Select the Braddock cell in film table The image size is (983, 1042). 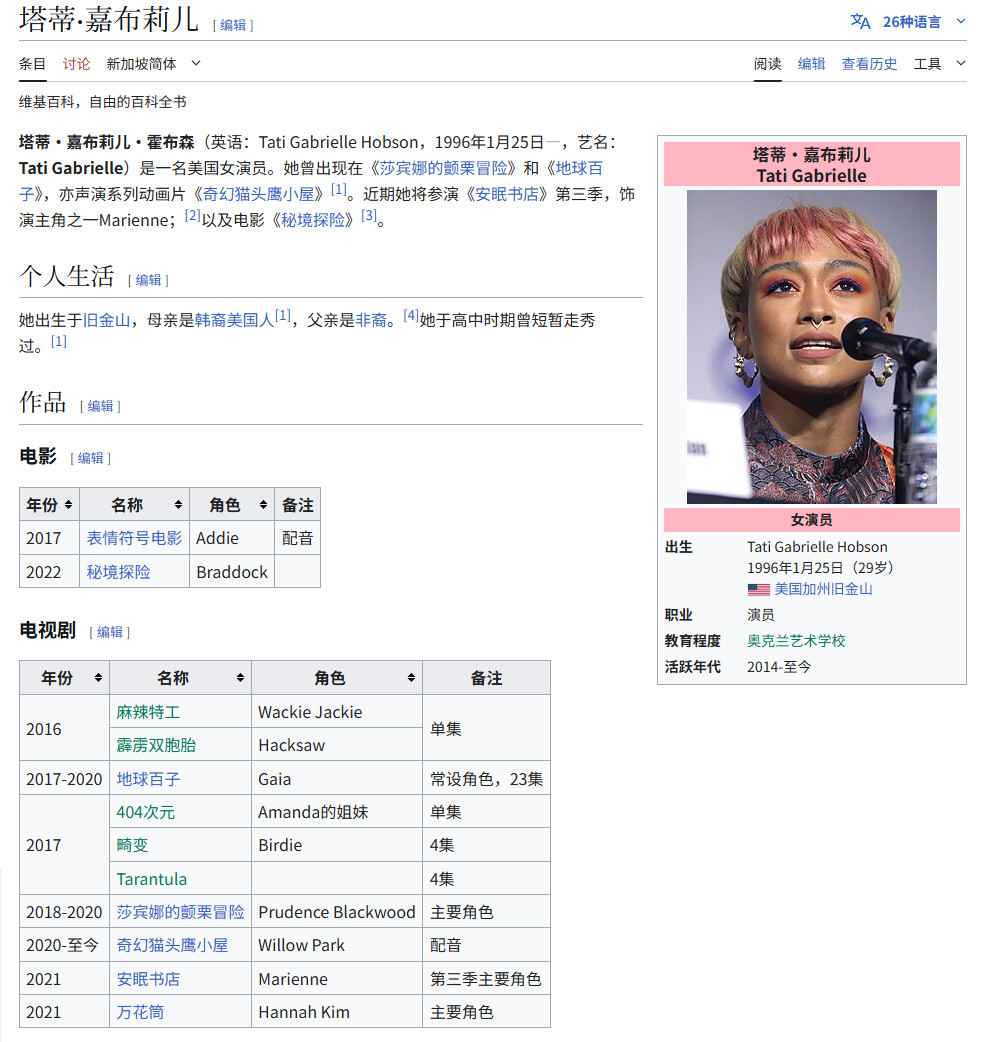pos(232,572)
